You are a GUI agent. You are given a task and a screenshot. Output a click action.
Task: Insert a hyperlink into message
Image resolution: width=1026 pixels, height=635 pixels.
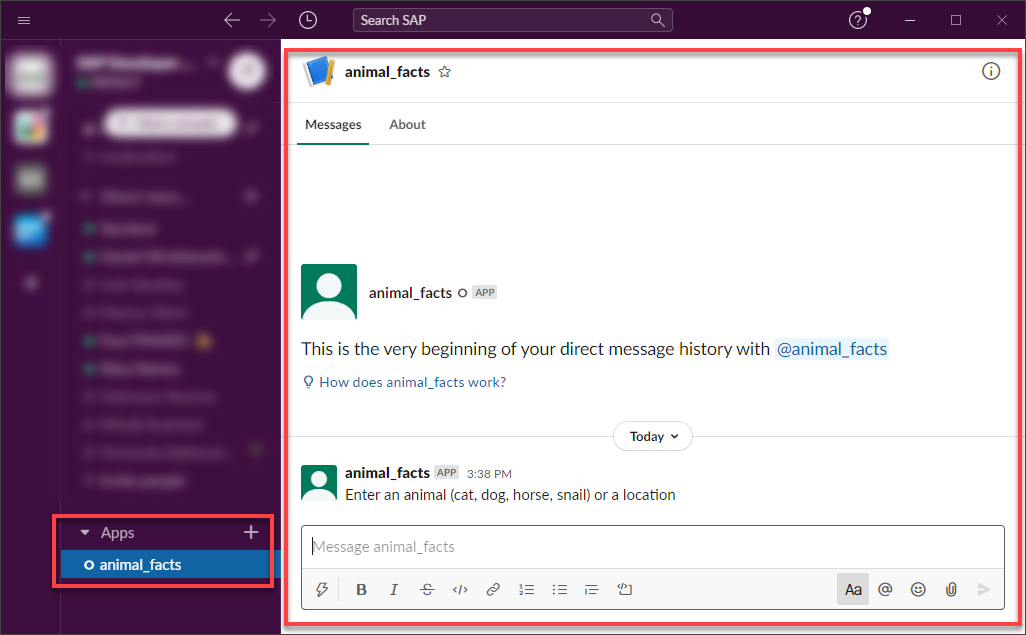pyautogui.click(x=493, y=589)
